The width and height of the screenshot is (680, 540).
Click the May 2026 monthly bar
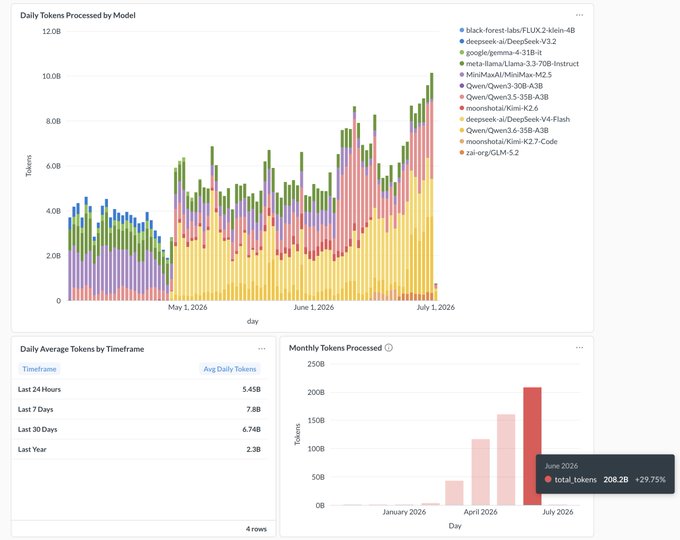coord(506,460)
